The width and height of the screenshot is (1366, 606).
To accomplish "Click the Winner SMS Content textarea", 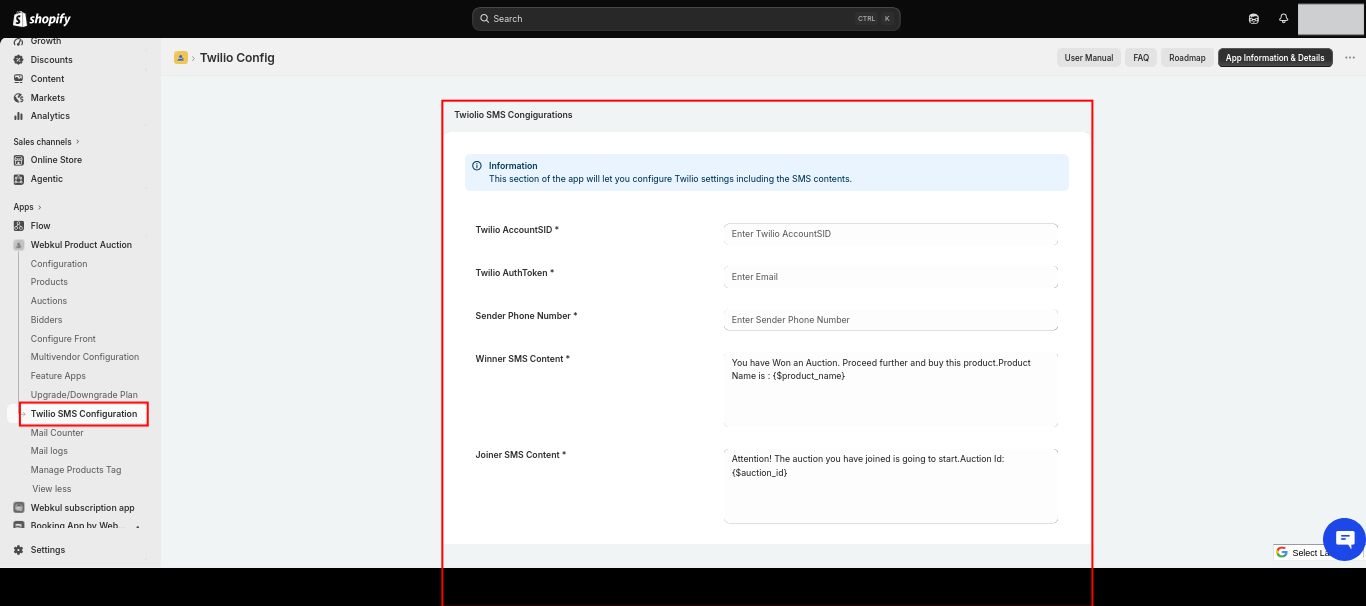I will 890,389.
